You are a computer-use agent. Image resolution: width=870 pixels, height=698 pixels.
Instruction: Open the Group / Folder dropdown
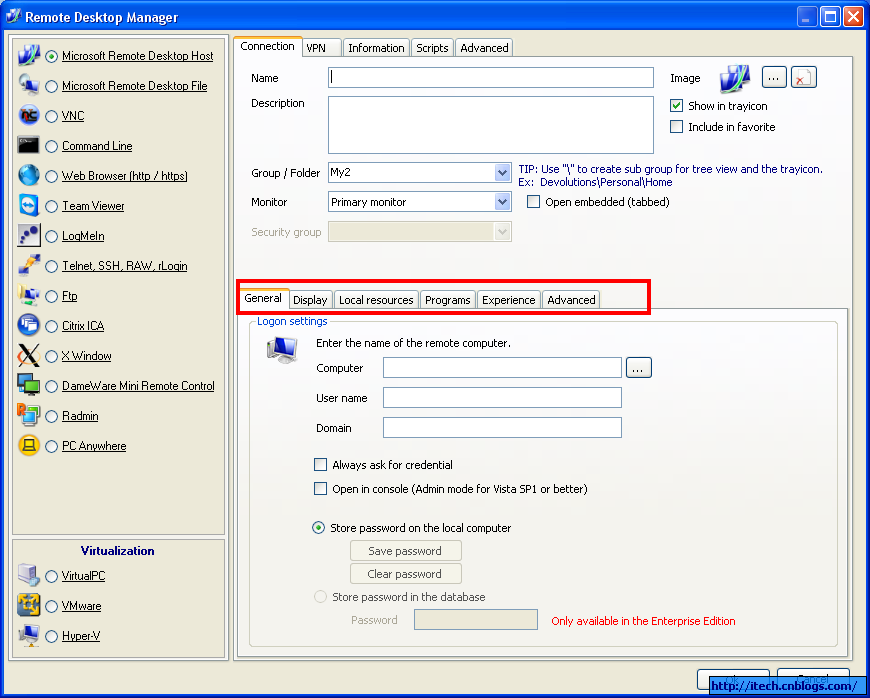coord(502,173)
